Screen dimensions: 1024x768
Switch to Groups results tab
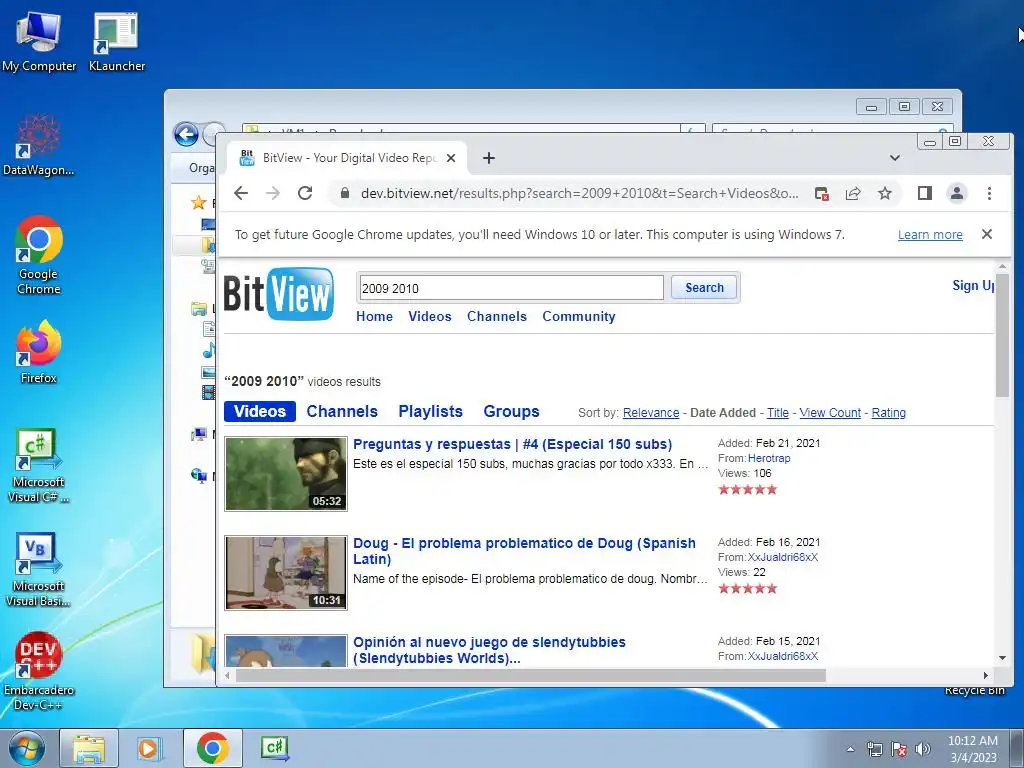(x=511, y=411)
